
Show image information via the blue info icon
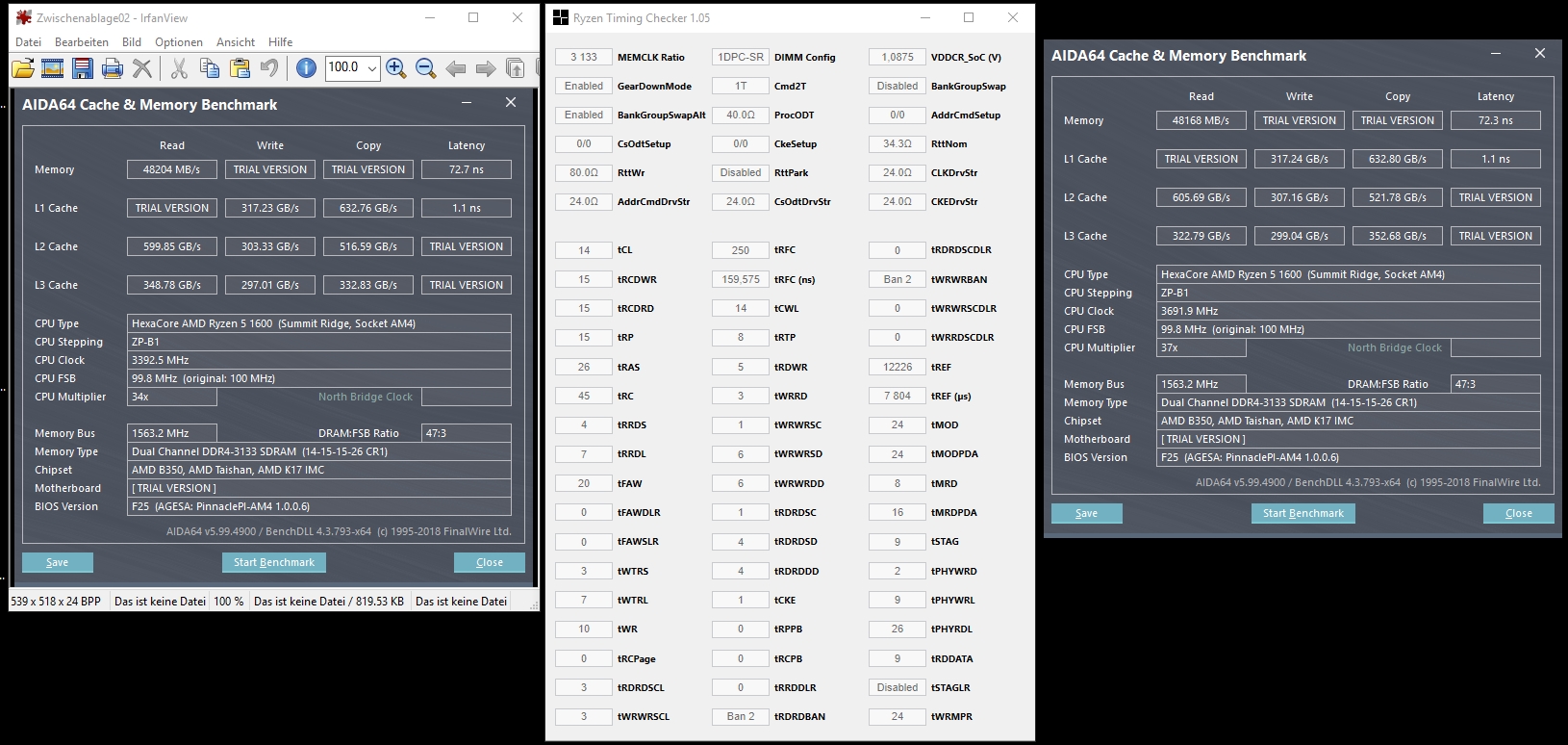coord(306,67)
